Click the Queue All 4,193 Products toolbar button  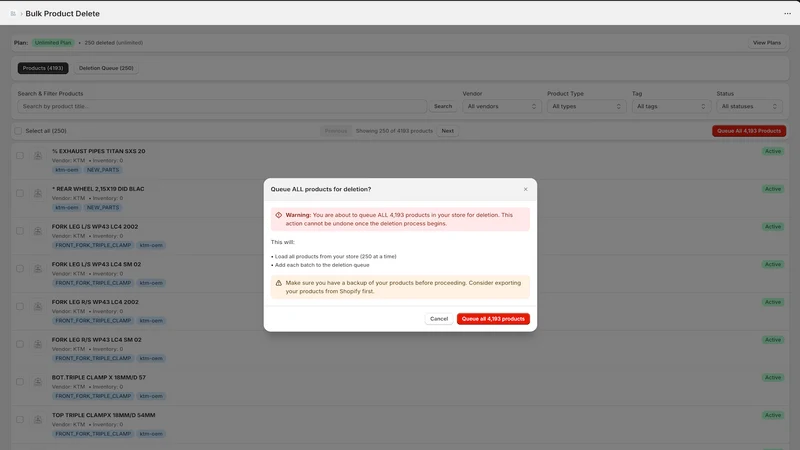(x=749, y=131)
